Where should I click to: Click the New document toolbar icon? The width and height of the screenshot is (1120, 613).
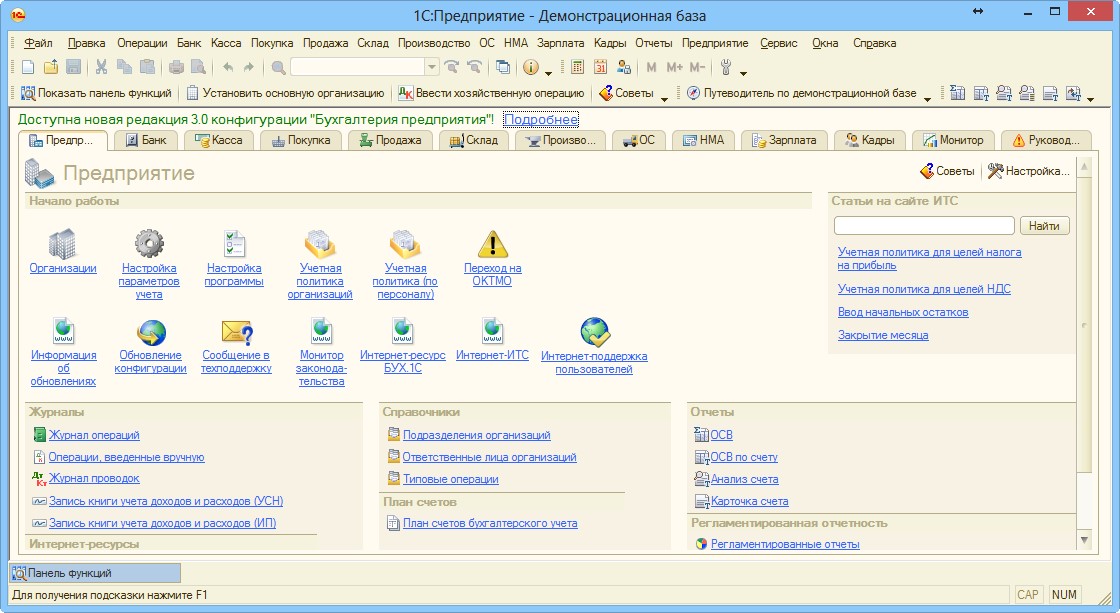coord(28,67)
